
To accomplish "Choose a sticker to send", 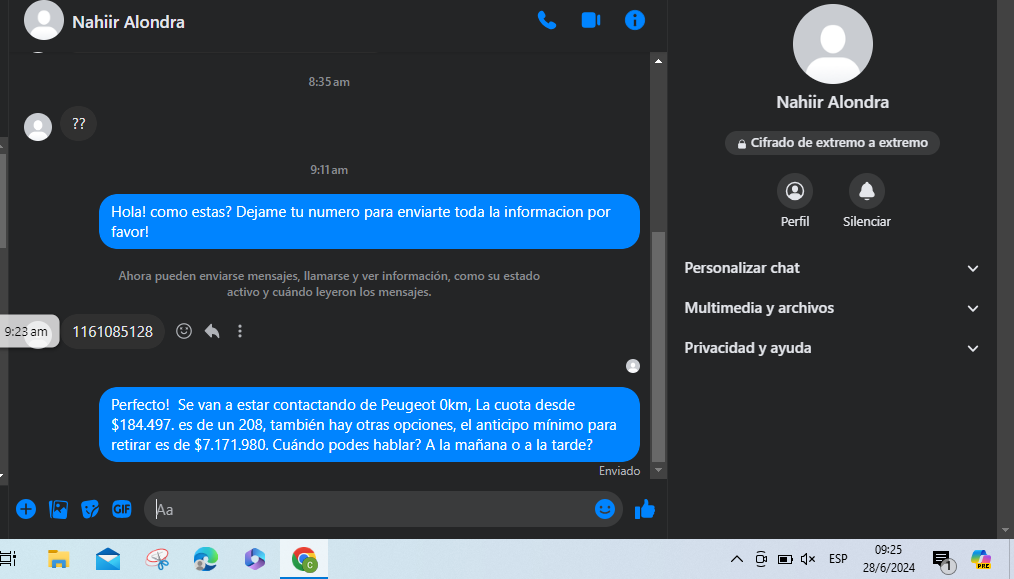I will pyautogui.click(x=90, y=509).
